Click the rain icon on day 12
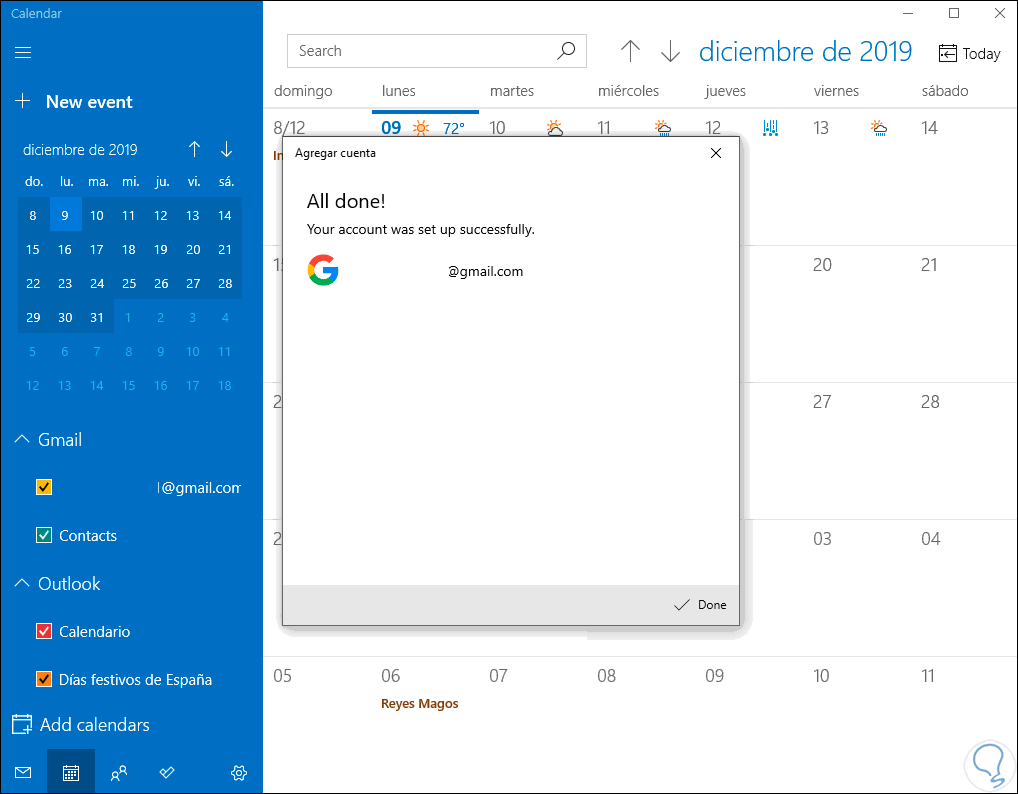The height and width of the screenshot is (794, 1018). click(x=771, y=128)
